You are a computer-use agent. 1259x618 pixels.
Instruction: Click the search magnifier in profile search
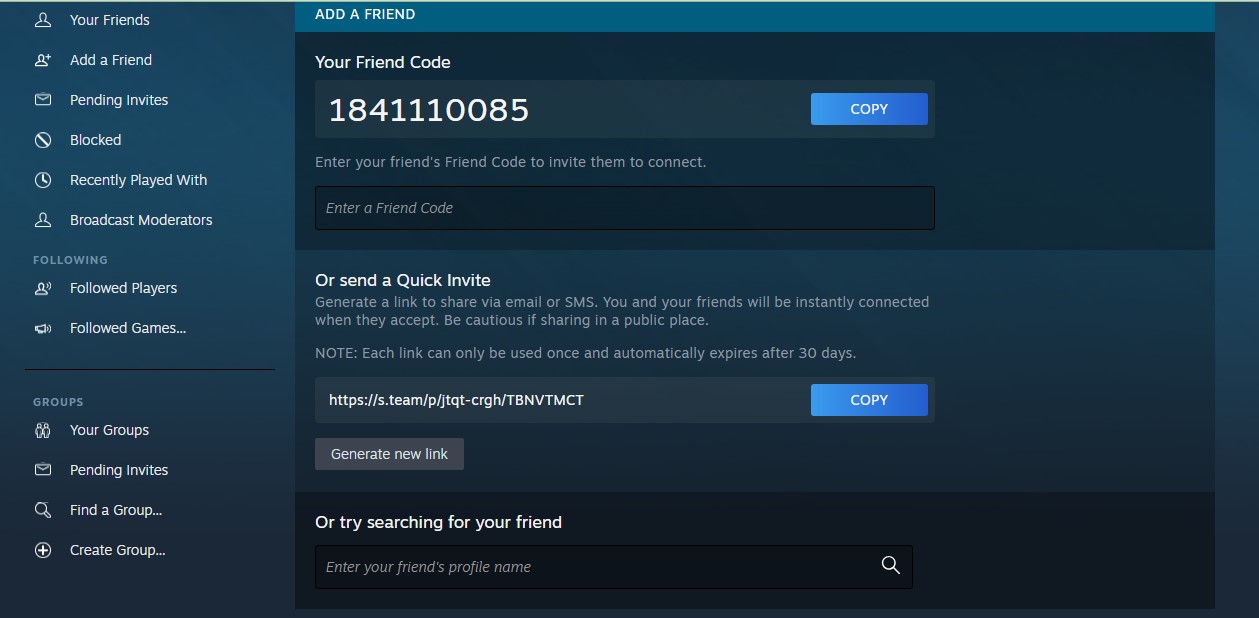click(x=889, y=565)
